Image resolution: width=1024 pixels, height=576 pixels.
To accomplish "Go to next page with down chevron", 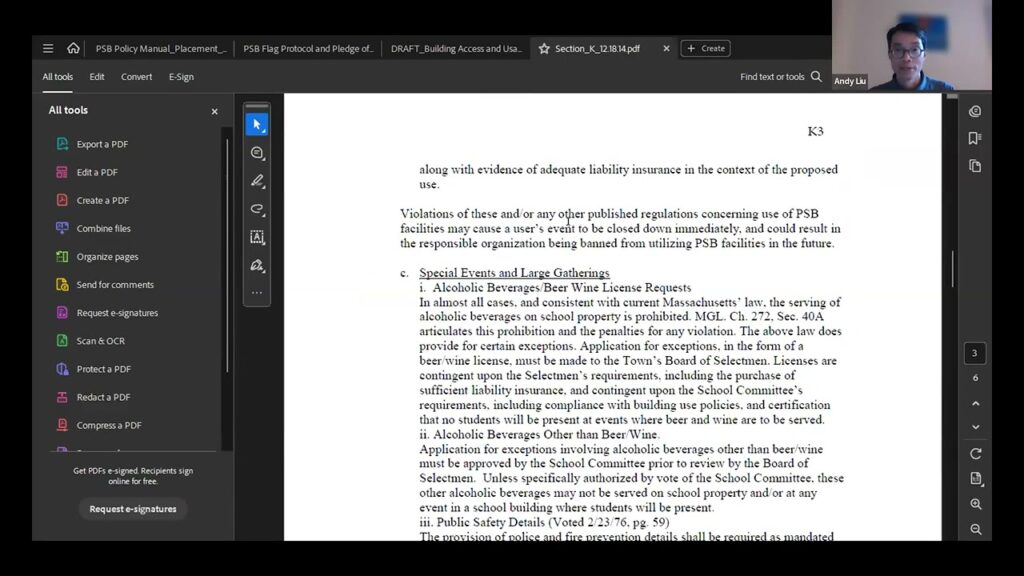I will coord(975,427).
